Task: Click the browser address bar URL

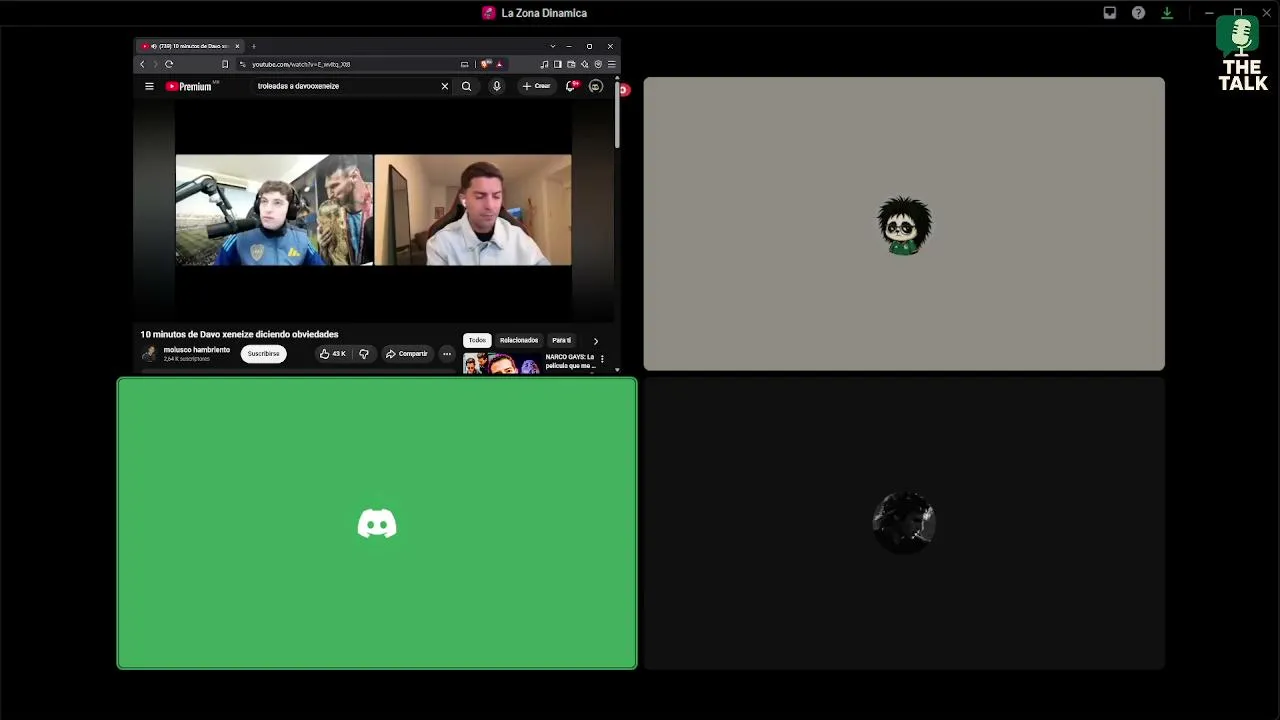Action: point(301,64)
